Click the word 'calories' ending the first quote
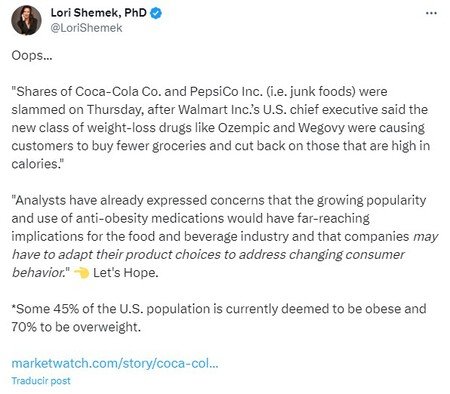This screenshot has height=394, width=450. point(35,164)
